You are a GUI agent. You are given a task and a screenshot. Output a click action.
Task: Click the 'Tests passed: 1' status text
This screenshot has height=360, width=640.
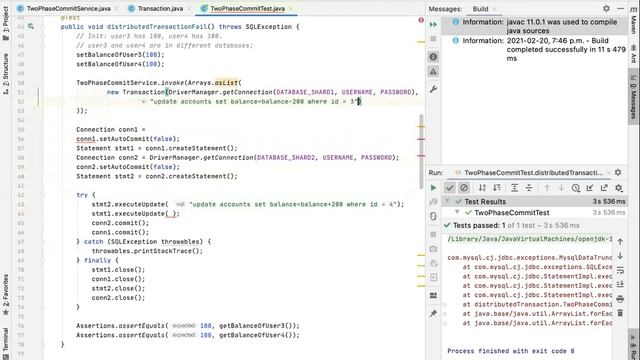coord(479,225)
